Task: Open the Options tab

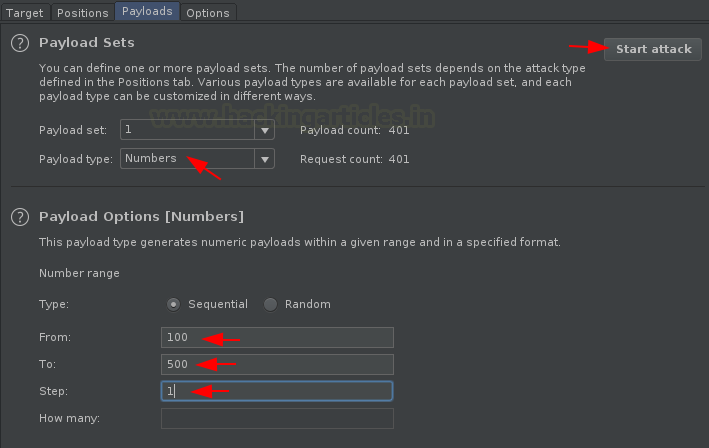Action: click(208, 13)
